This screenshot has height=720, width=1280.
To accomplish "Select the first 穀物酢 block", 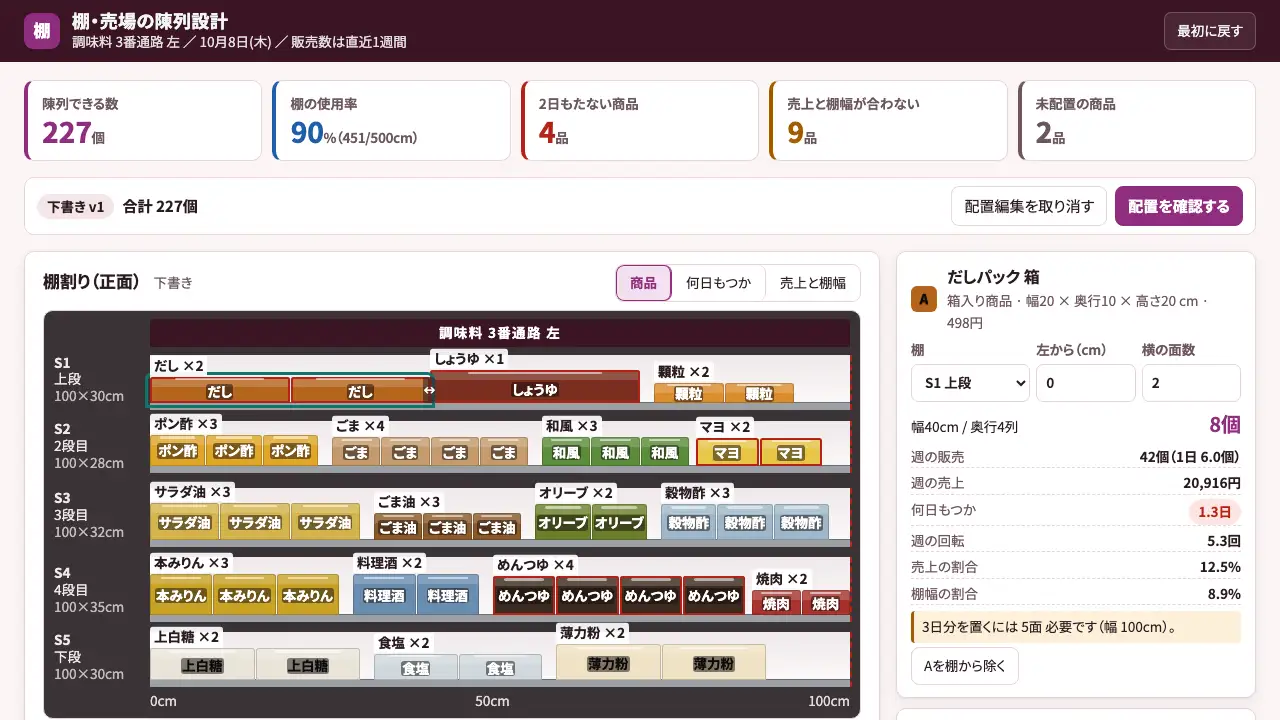I will (x=688, y=522).
